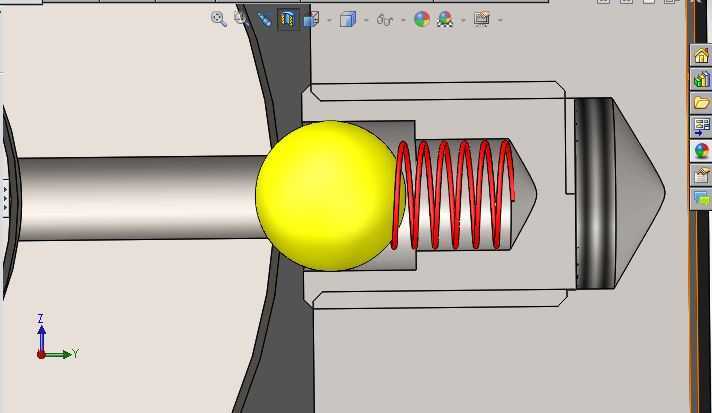Click the Hide/Show Items glasses icon
Image resolution: width=712 pixels, height=413 pixels.
tap(385, 20)
